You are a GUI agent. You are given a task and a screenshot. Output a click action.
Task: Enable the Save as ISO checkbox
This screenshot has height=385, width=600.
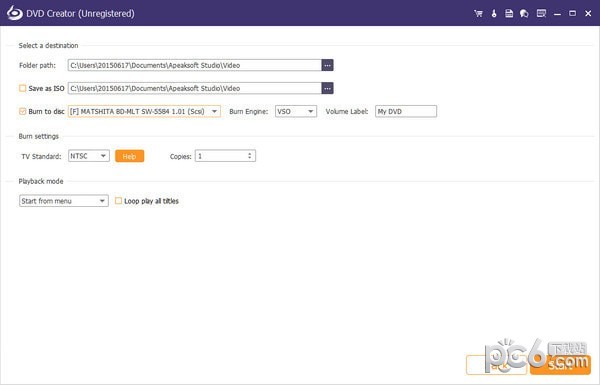pos(23,88)
